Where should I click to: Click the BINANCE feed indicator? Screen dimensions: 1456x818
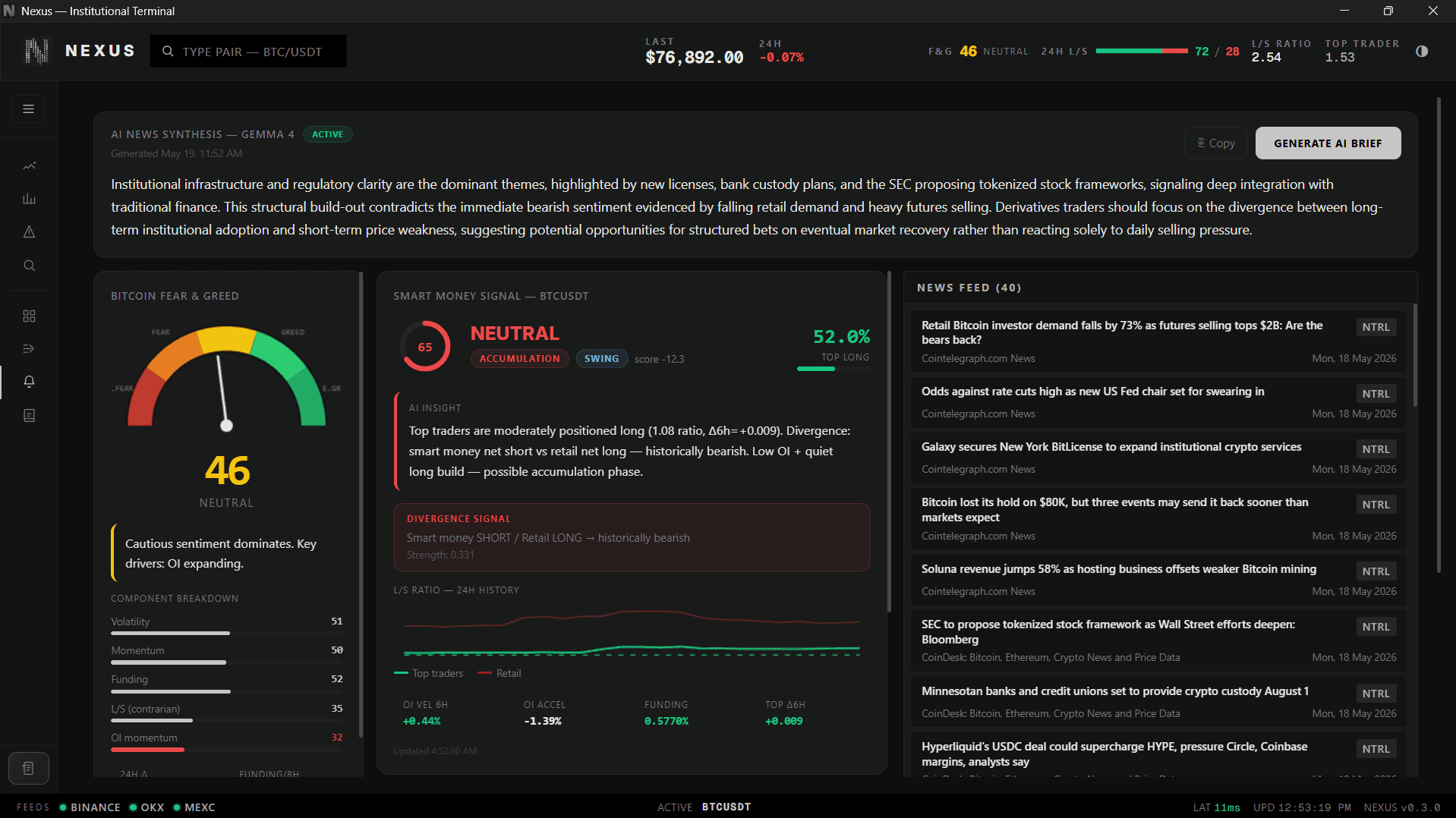[90, 807]
